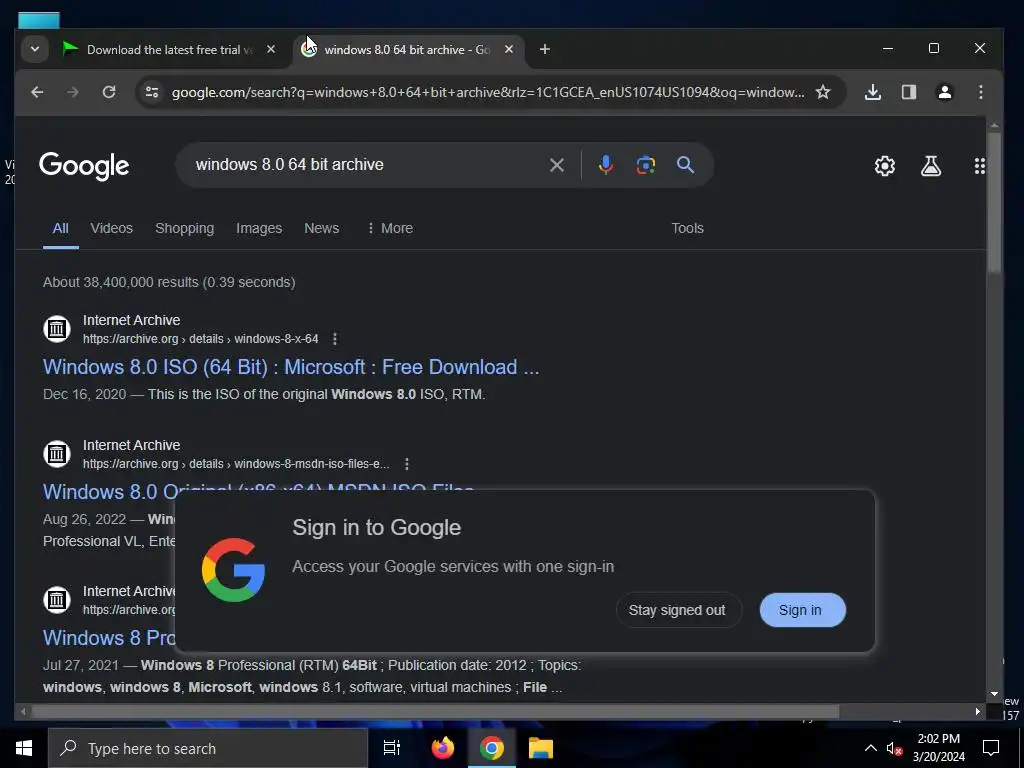Screen dimensions: 1024x768
Task: Bookmark this page with the star icon
Action: (x=823, y=92)
